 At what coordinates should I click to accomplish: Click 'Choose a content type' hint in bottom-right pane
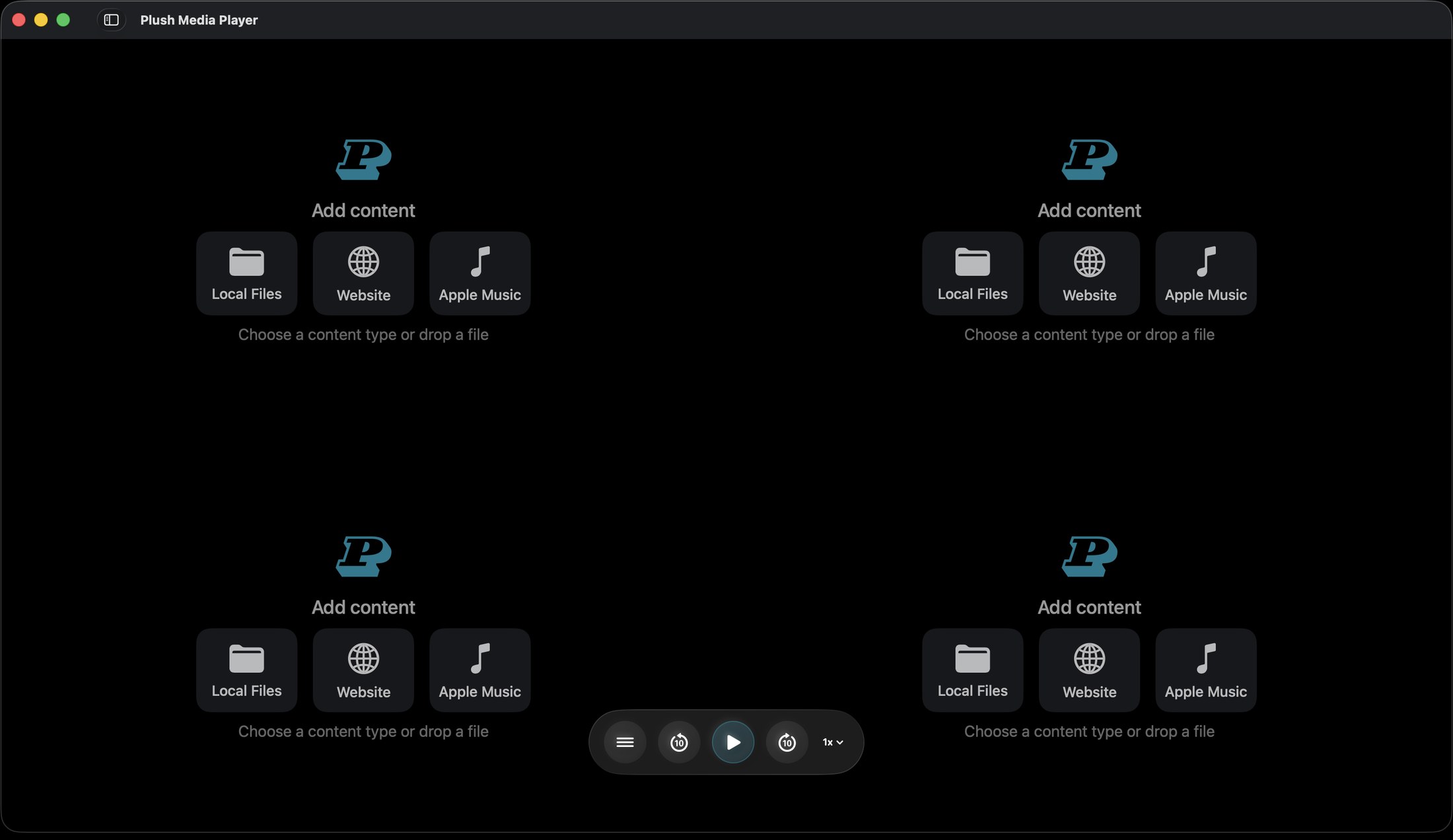pos(1090,732)
